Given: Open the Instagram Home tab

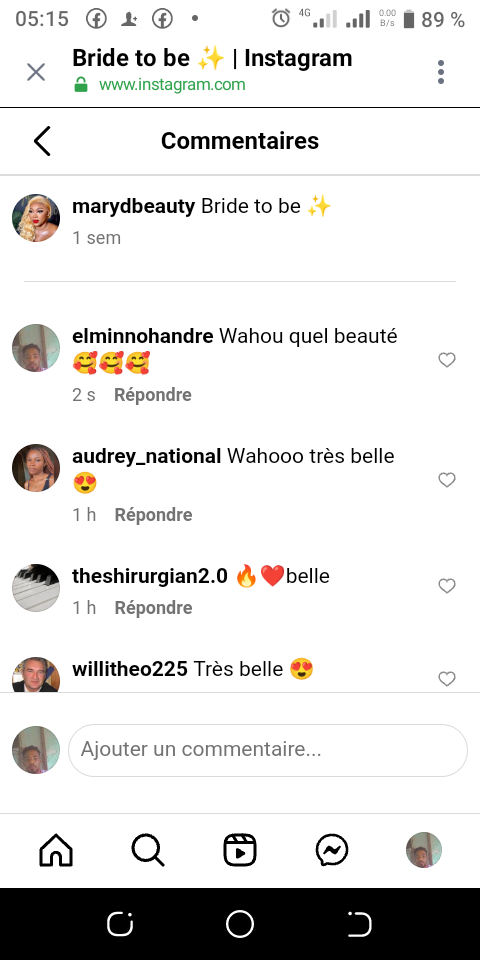Looking at the screenshot, I should [56, 850].
